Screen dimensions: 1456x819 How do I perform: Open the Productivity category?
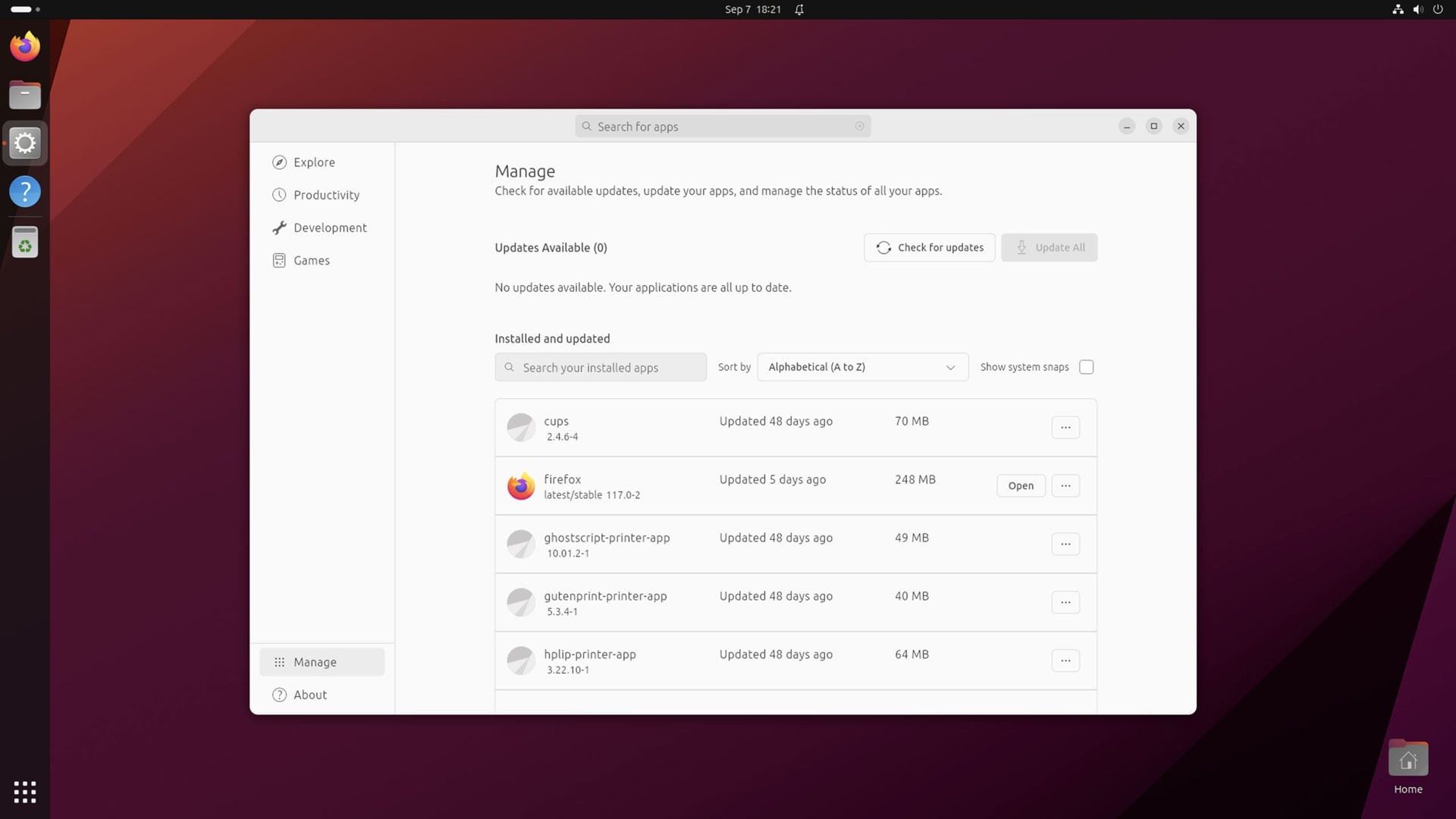click(x=326, y=195)
